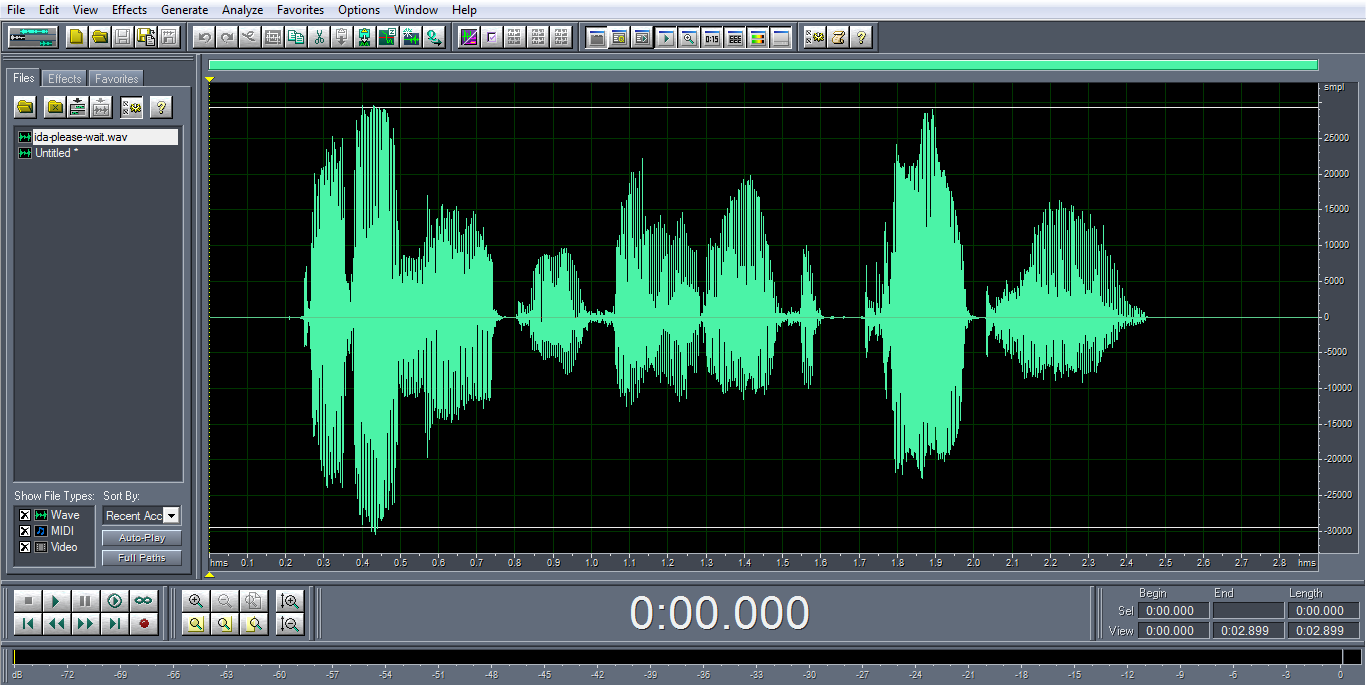Click the Rewind double-arrow button
Viewport: 1366px width, 685px height.
click(57, 624)
